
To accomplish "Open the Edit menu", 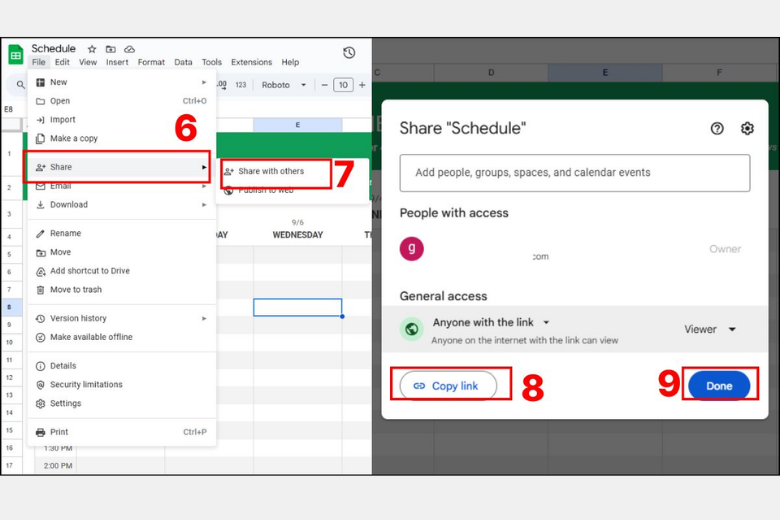I will pos(62,62).
